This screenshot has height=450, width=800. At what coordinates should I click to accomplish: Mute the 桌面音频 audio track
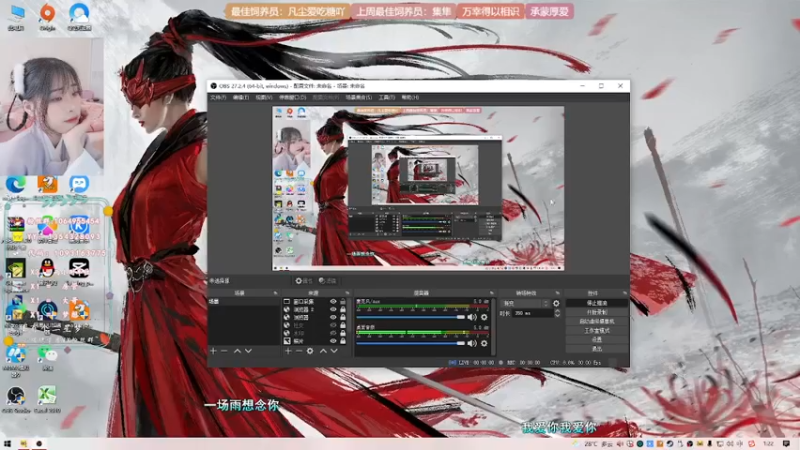tap(472, 343)
